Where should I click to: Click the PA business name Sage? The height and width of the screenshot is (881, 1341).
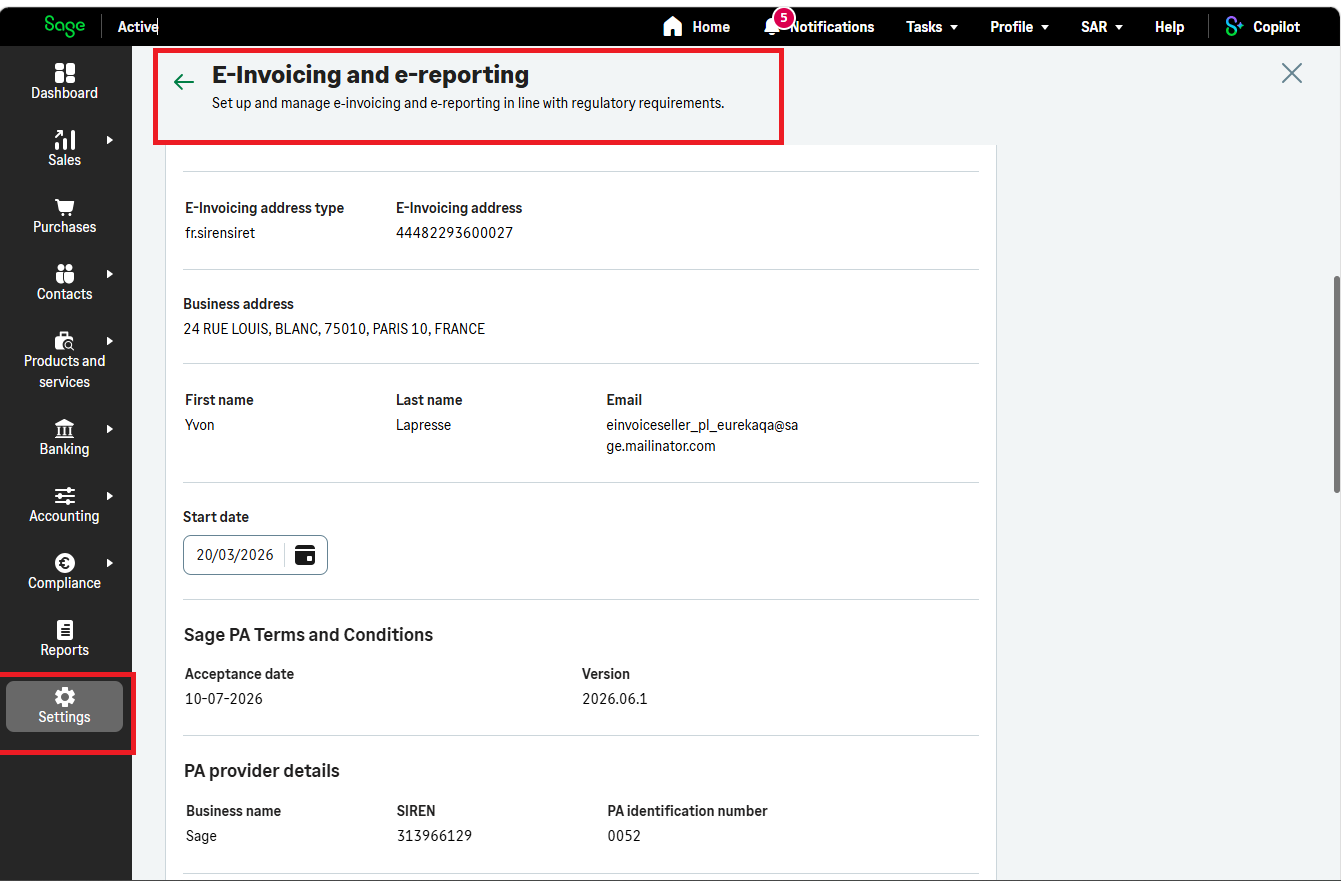click(x=202, y=836)
